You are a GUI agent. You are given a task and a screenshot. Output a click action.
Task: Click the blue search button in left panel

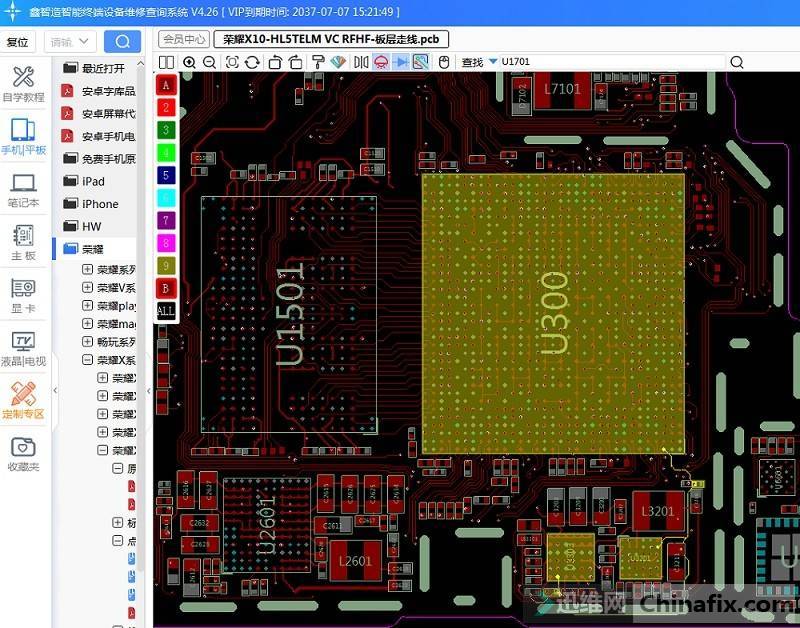pyautogui.click(x=122, y=41)
